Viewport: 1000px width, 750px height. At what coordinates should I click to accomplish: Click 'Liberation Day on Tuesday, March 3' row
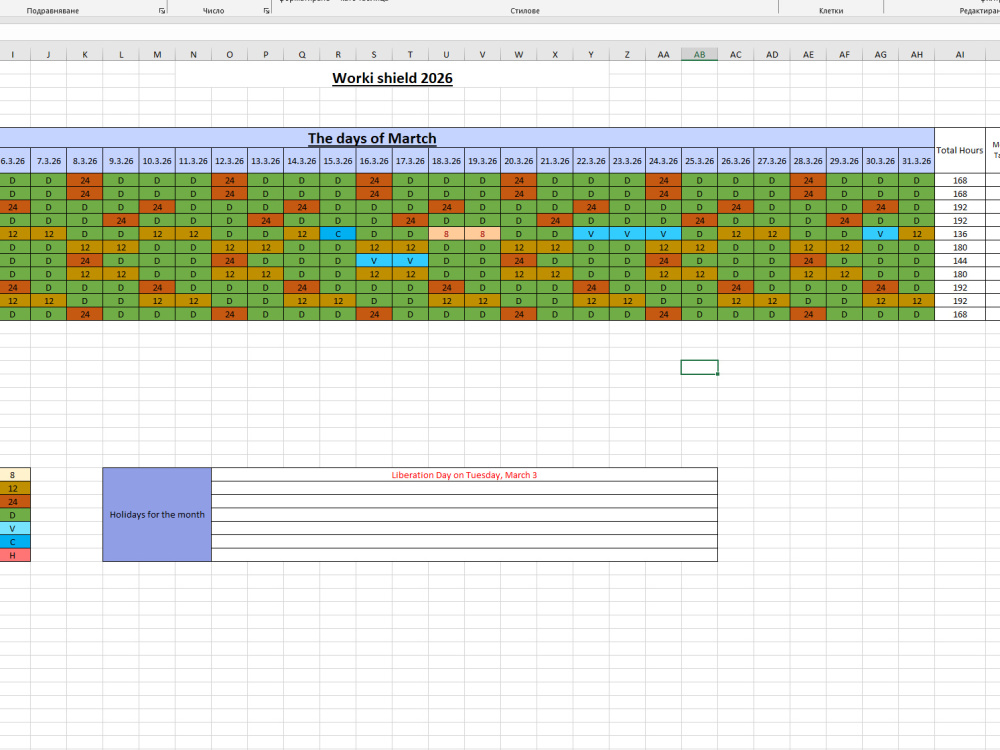[x=464, y=475]
